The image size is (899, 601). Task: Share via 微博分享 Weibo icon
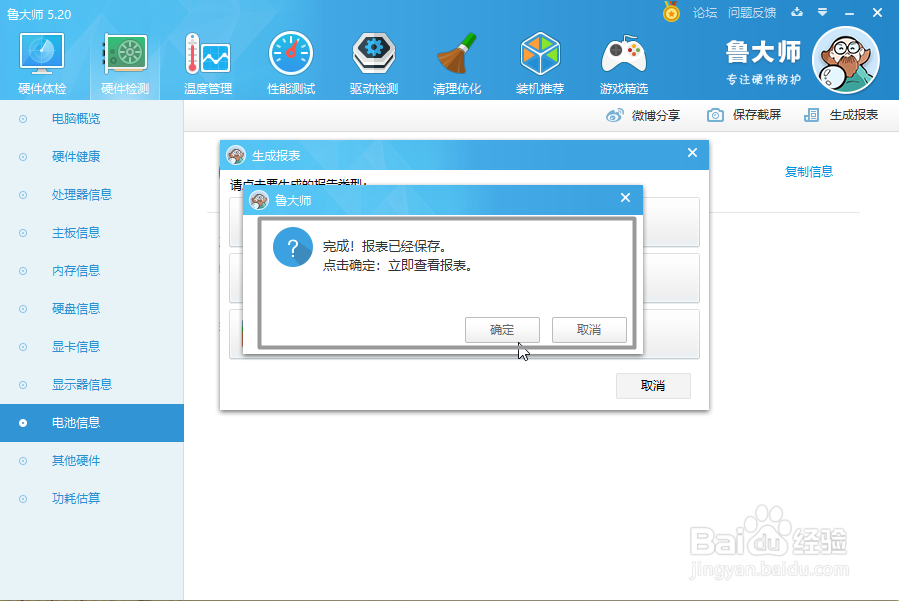(615, 115)
